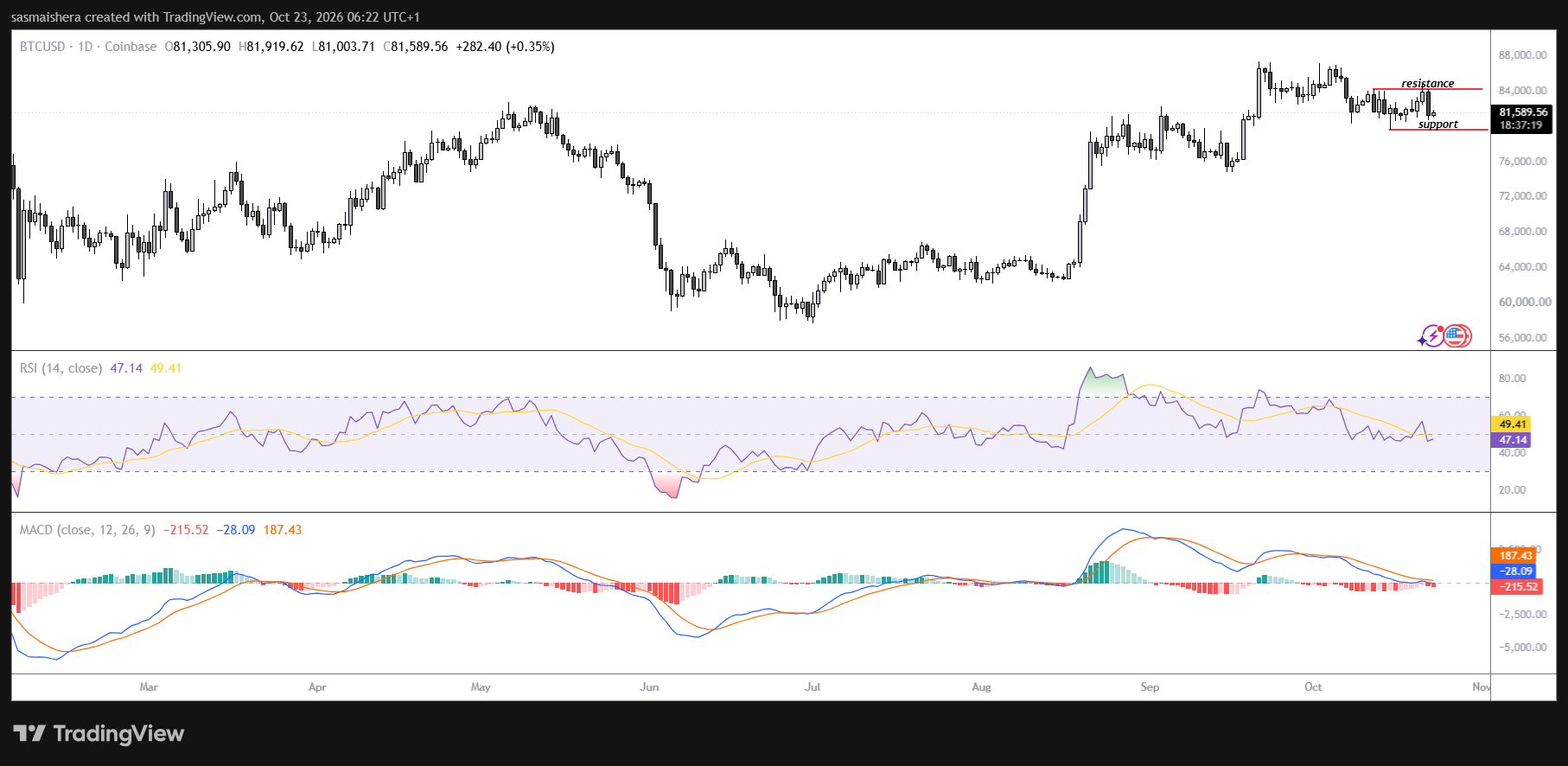The width and height of the screenshot is (1568, 766).
Task: Click the red −215.52 MACD axis tag
Action: coord(1515,587)
